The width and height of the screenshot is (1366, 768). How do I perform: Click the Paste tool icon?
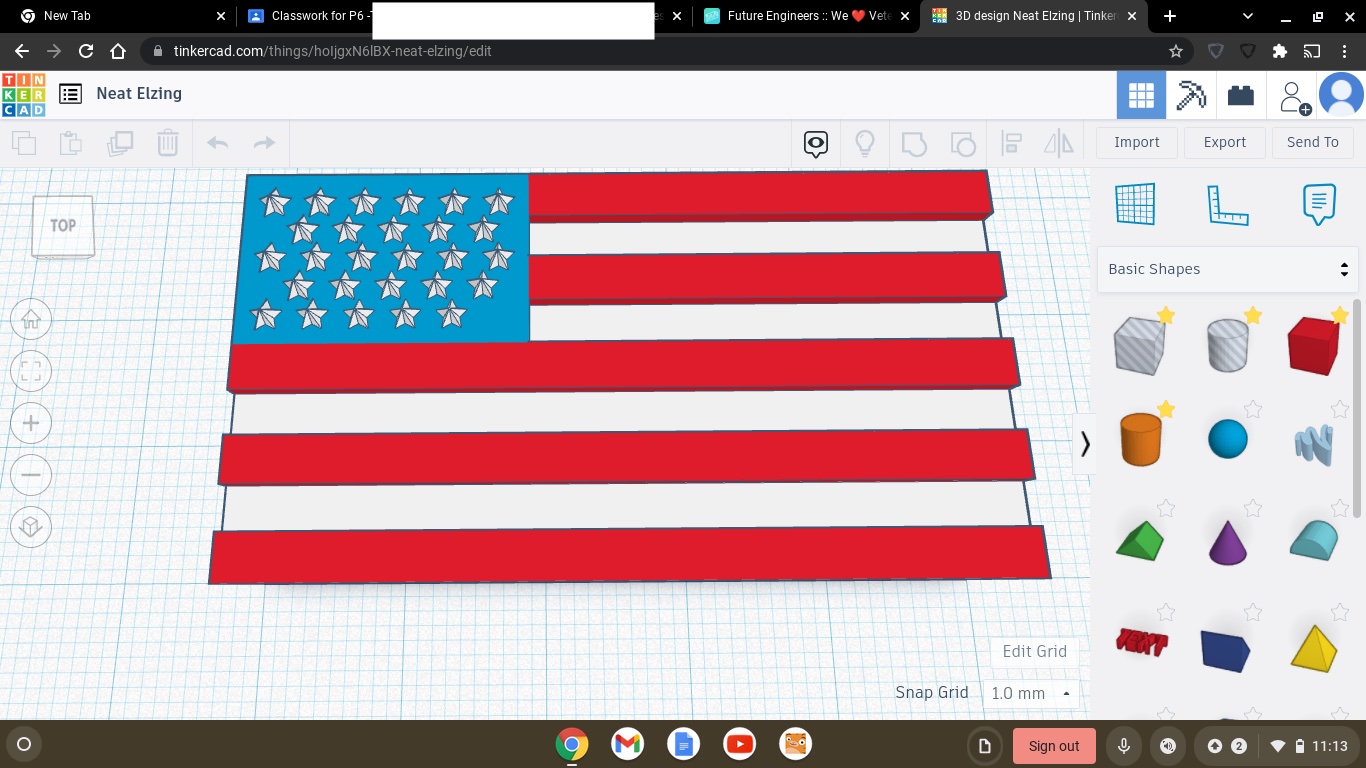point(71,143)
